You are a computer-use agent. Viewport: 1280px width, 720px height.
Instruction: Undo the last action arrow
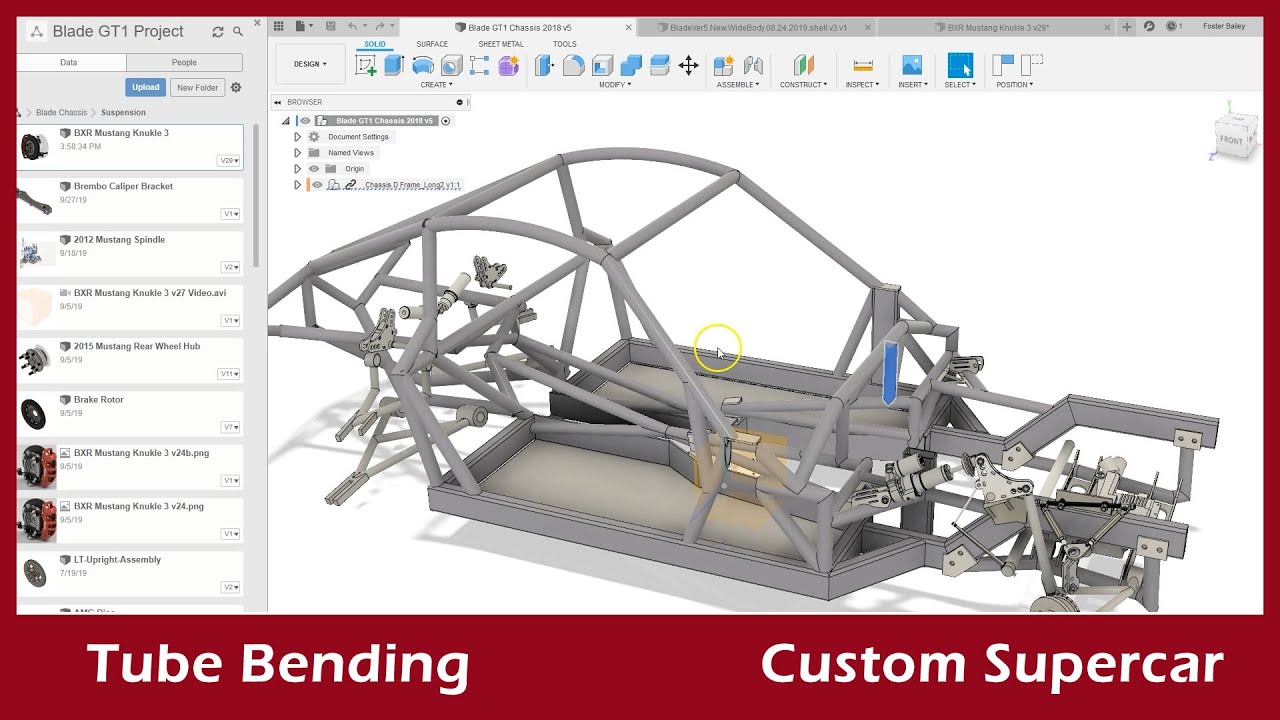coord(353,26)
